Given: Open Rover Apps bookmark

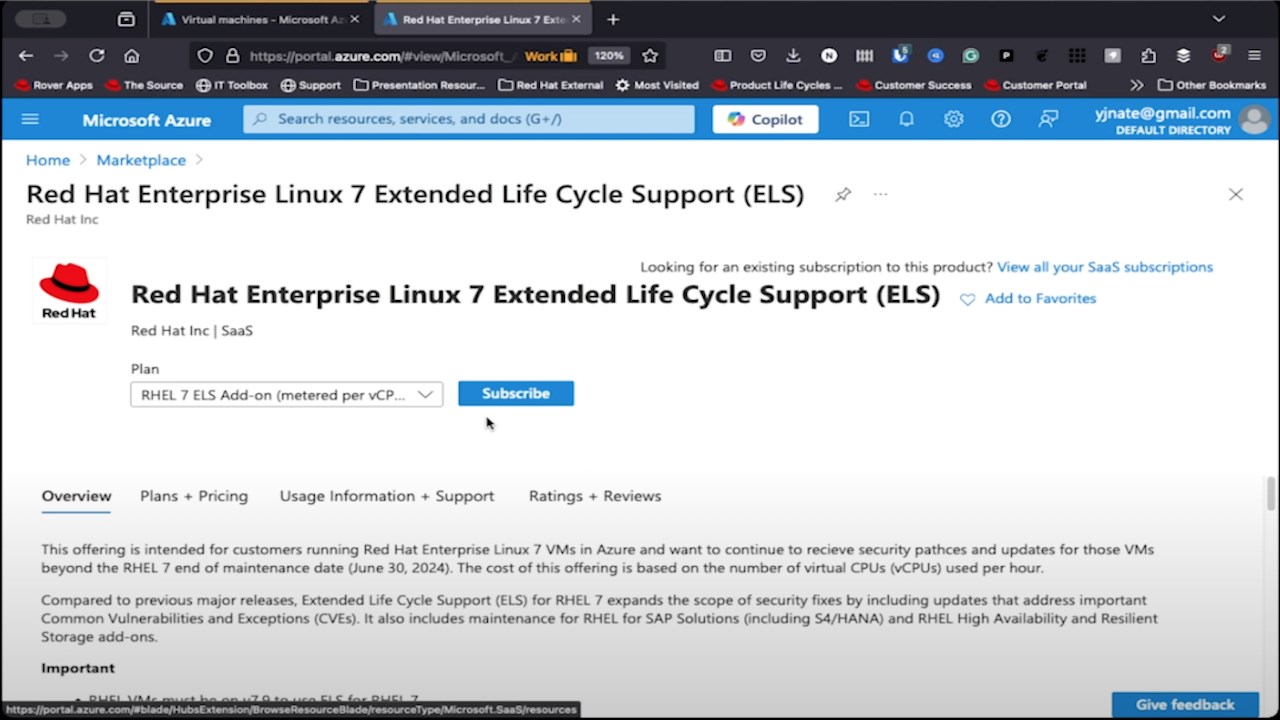Looking at the screenshot, I should [54, 85].
